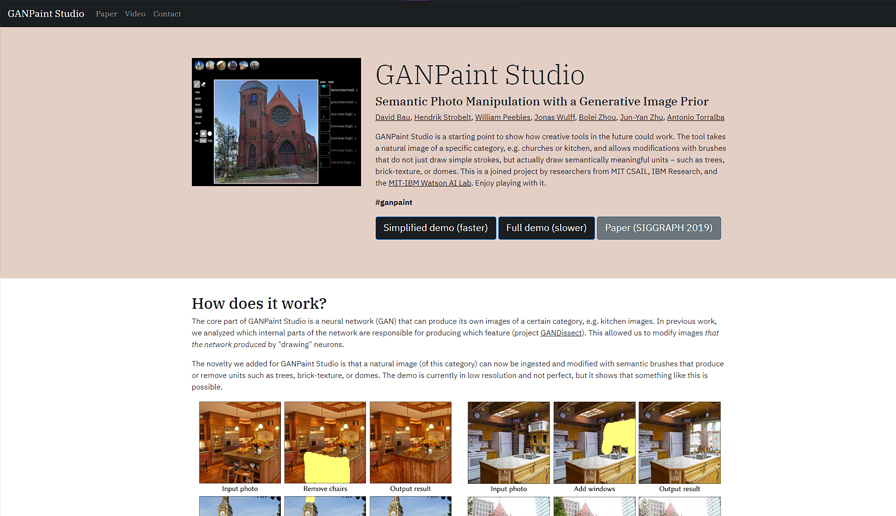Viewport: 896px width, 516px height.
Task: Open Antonio Torralba author link
Action: pos(695,117)
